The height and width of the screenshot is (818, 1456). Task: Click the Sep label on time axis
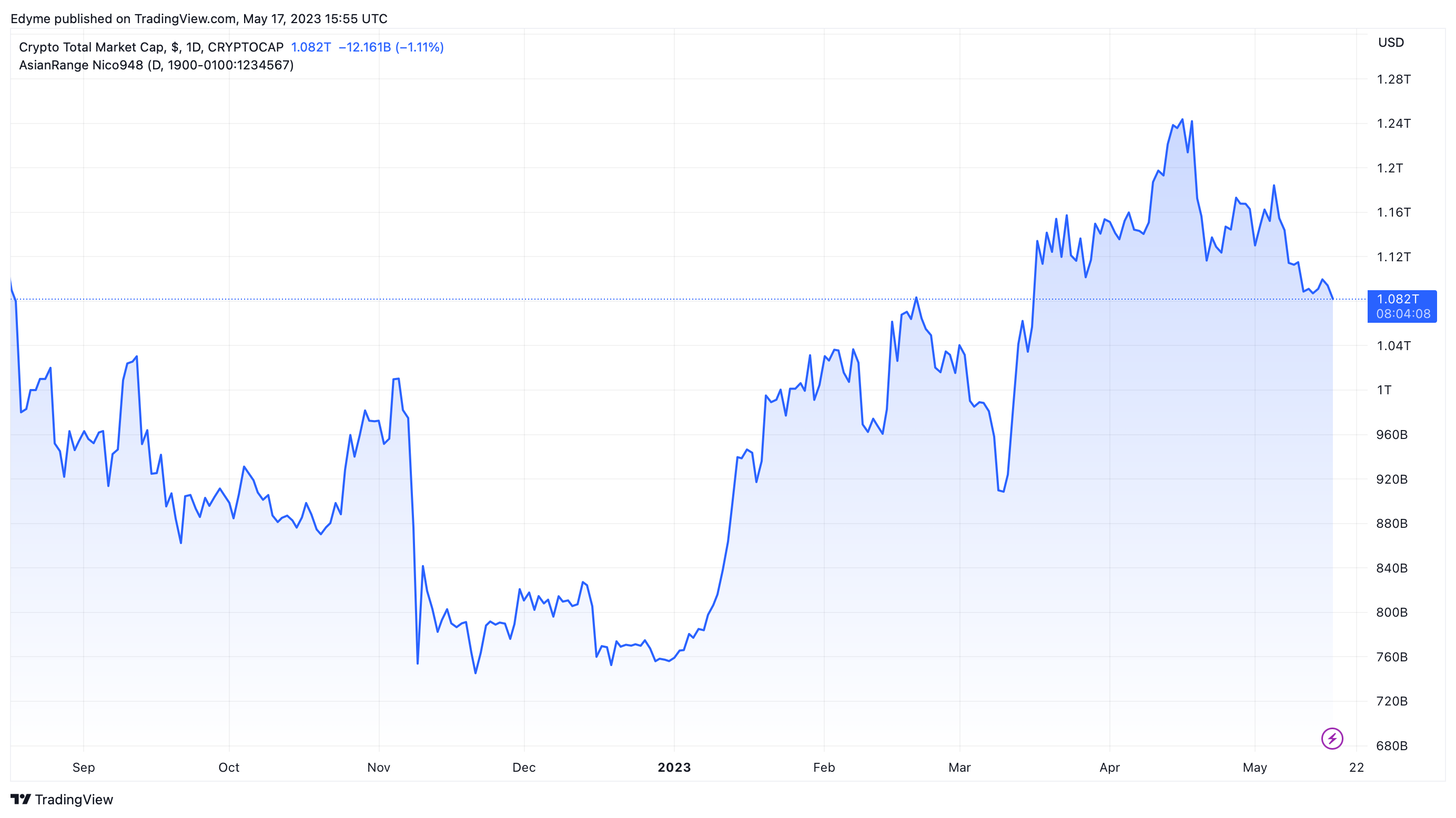point(84,767)
